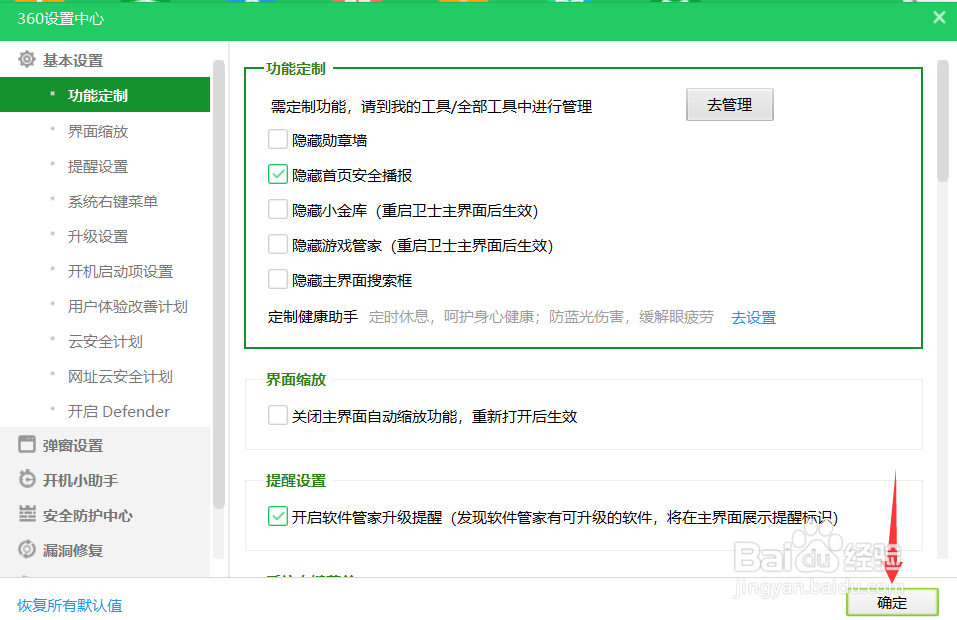Close the 360设置中心 window
The height and width of the screenshot is (620, 957).
[939, 18]
